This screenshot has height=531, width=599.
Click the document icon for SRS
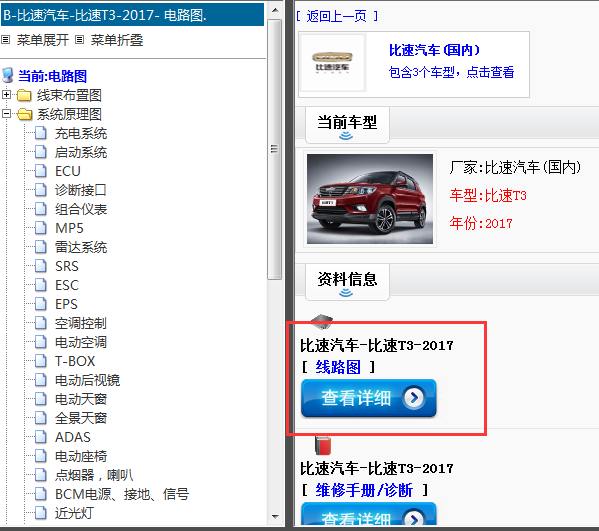[40, 266]
